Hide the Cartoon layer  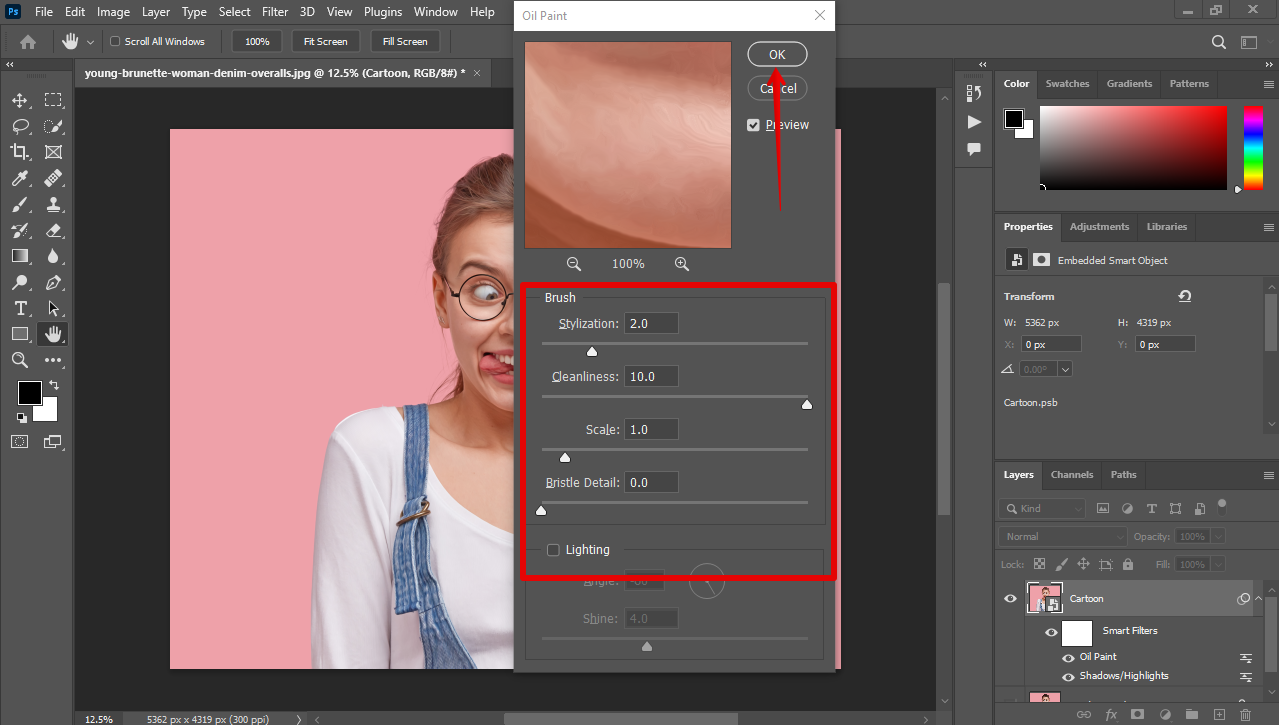point(1010,599)
